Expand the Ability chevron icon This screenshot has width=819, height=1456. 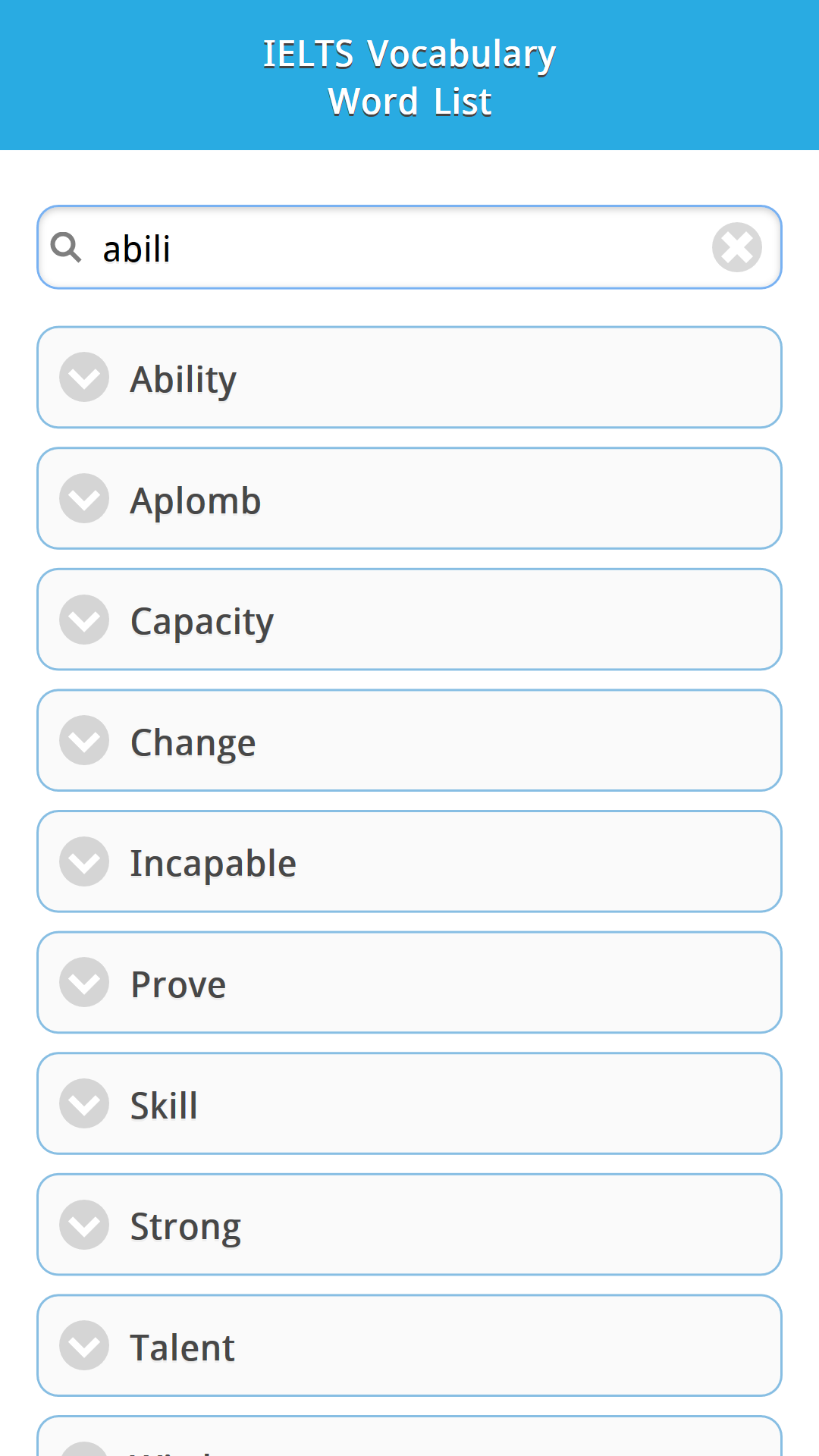pyautogui.click(x=84, y=378)
